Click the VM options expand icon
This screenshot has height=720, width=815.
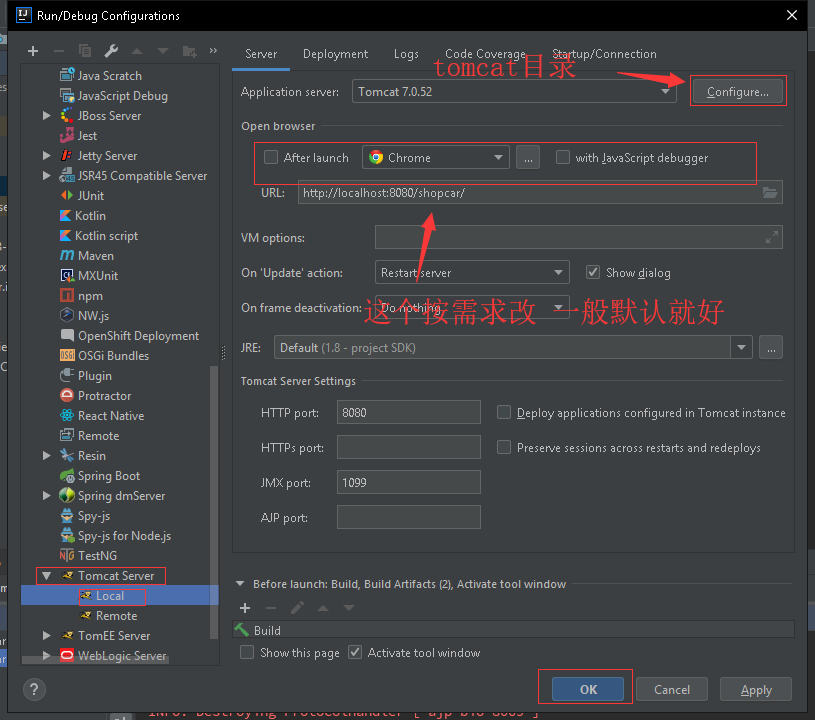(x=771, y=237)
